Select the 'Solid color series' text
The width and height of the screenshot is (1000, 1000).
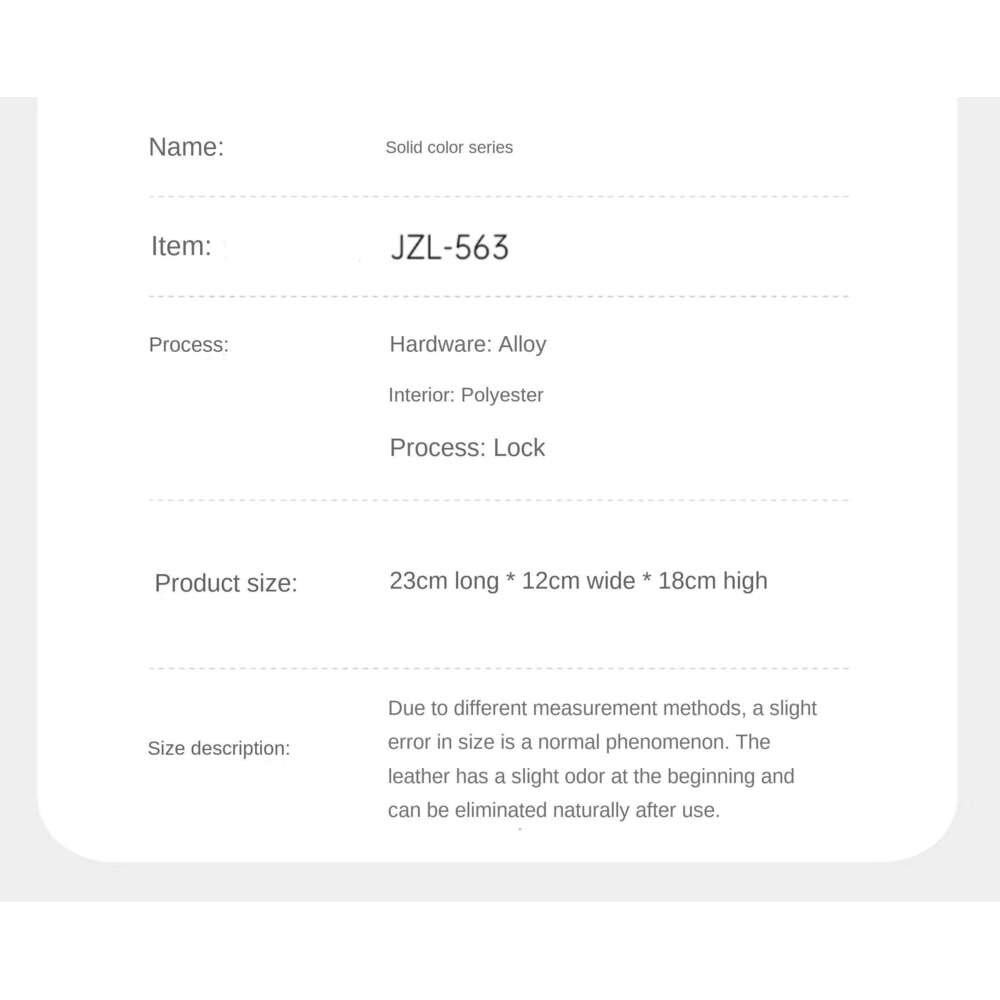pos(449,147)
